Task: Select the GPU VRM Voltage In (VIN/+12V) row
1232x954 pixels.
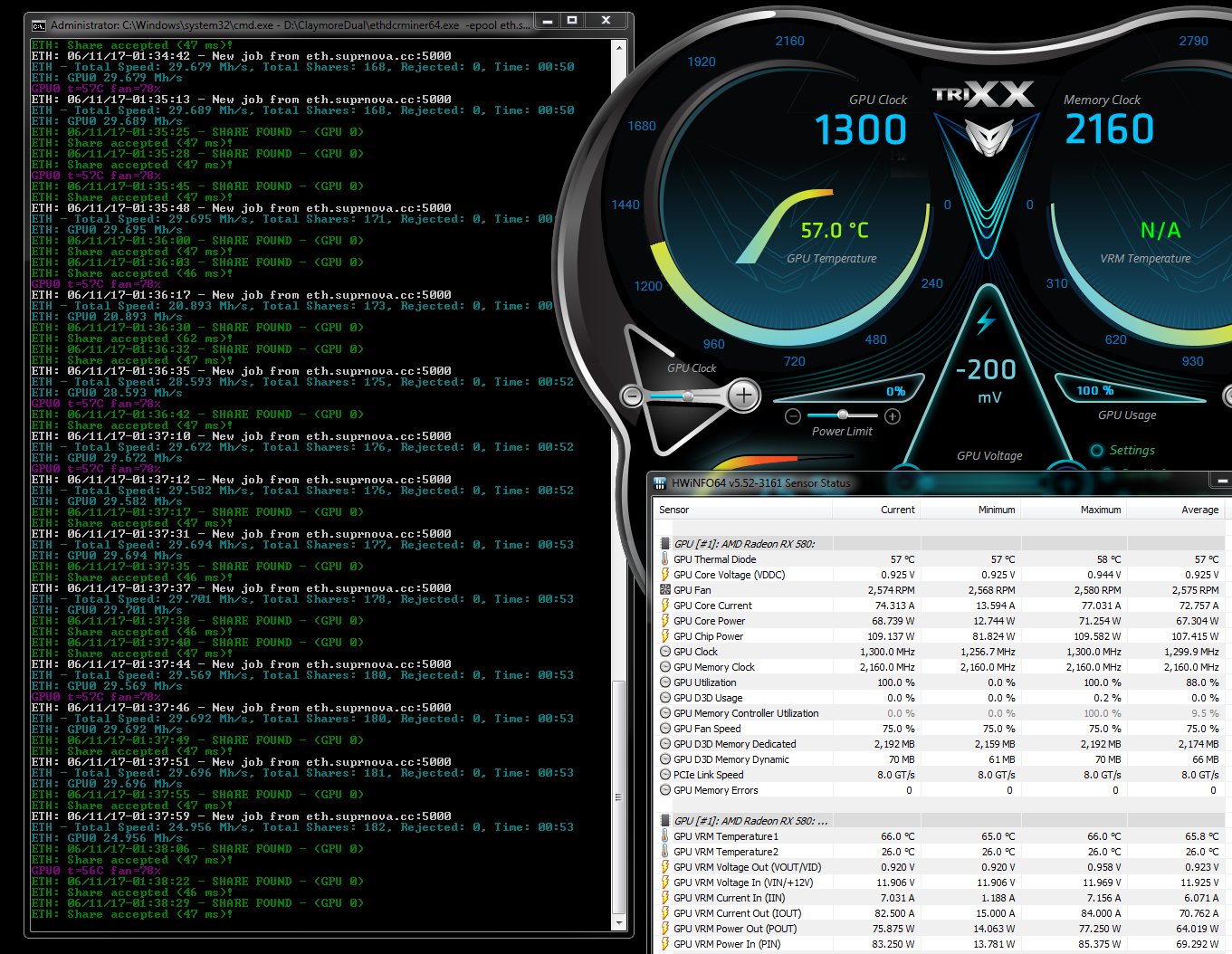Action: click(x=939, y=882)
